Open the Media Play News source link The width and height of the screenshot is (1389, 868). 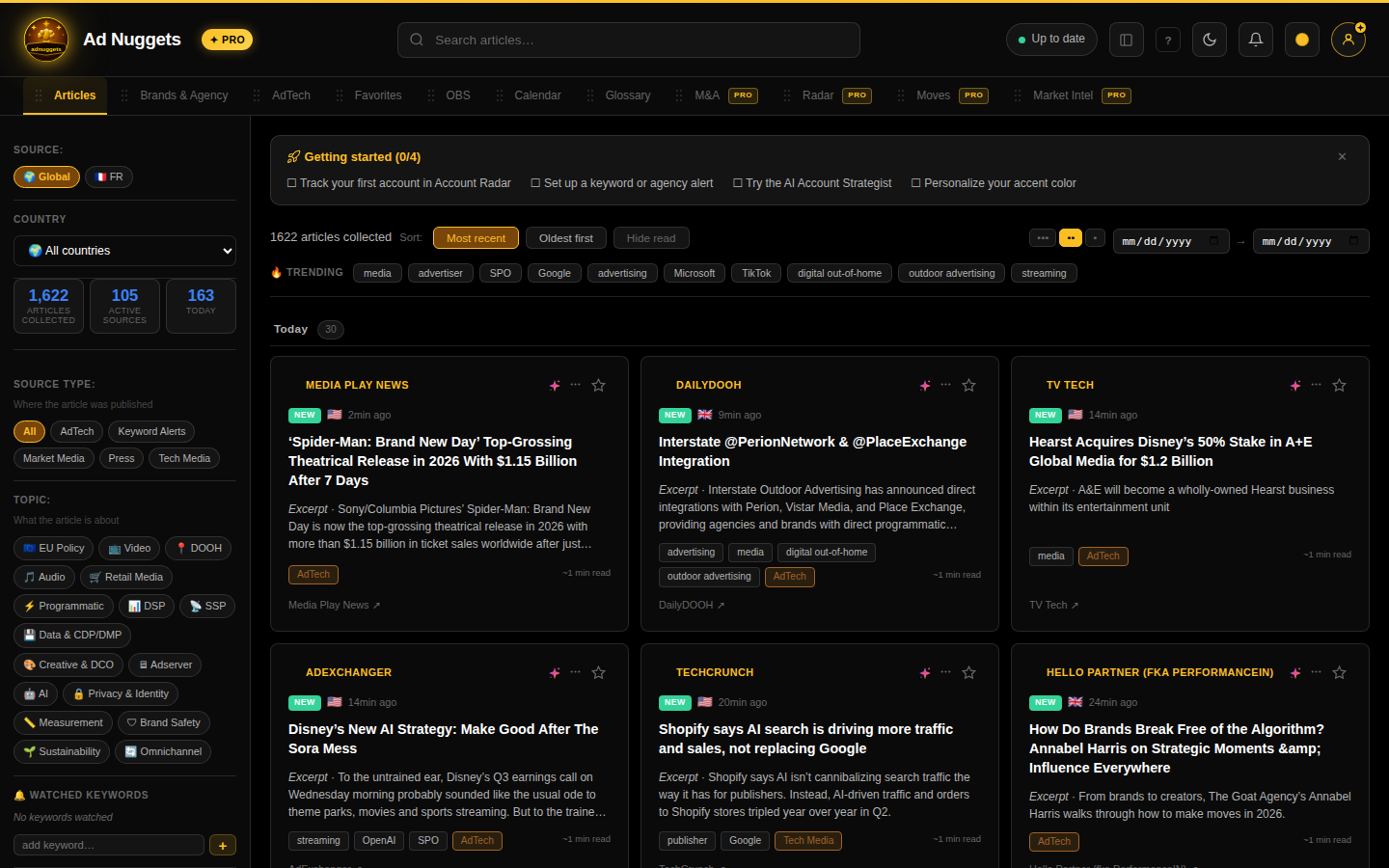pos(334,606)
